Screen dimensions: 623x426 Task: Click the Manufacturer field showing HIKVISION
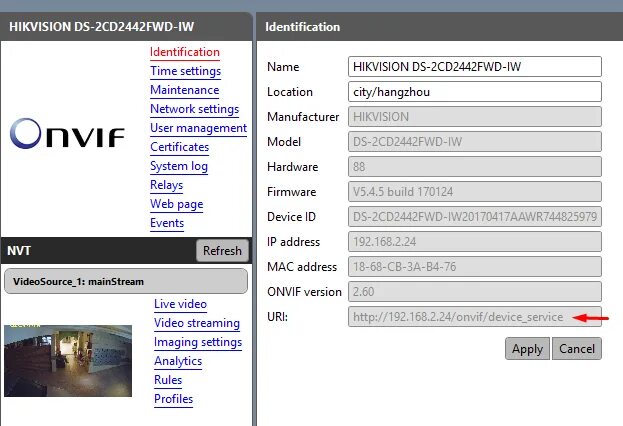[x=475, y=117]
